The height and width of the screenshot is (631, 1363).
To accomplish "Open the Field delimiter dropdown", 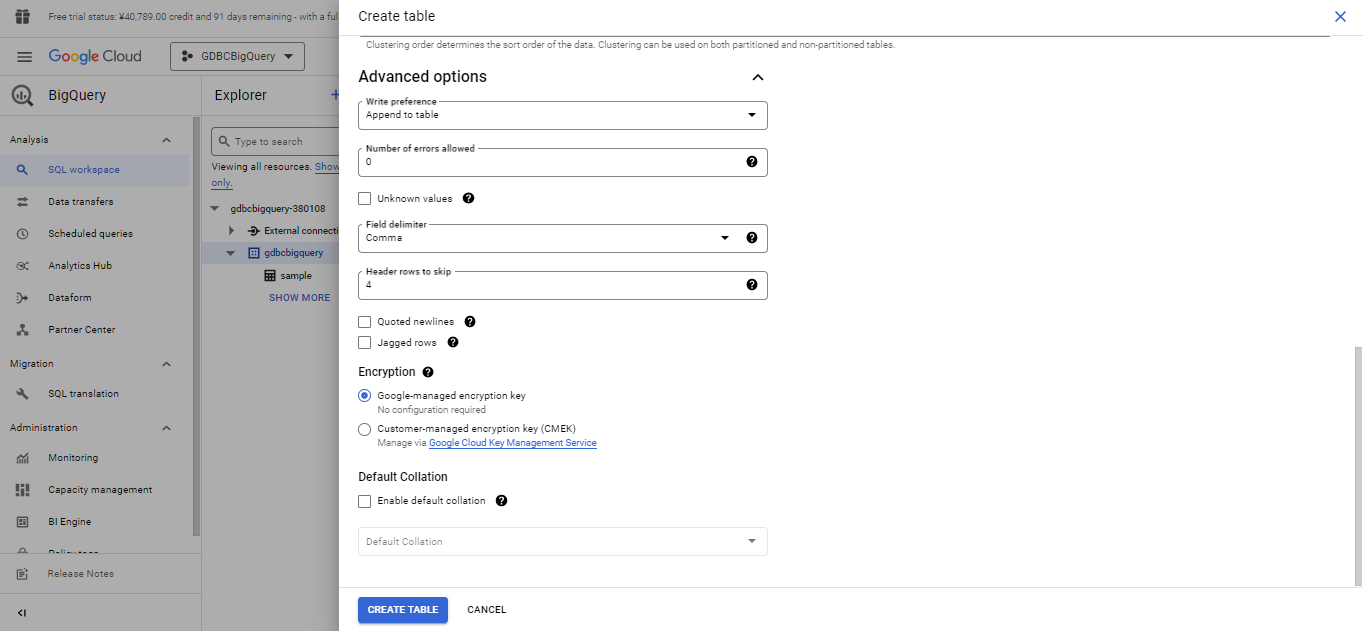I will tap(545, 238).
